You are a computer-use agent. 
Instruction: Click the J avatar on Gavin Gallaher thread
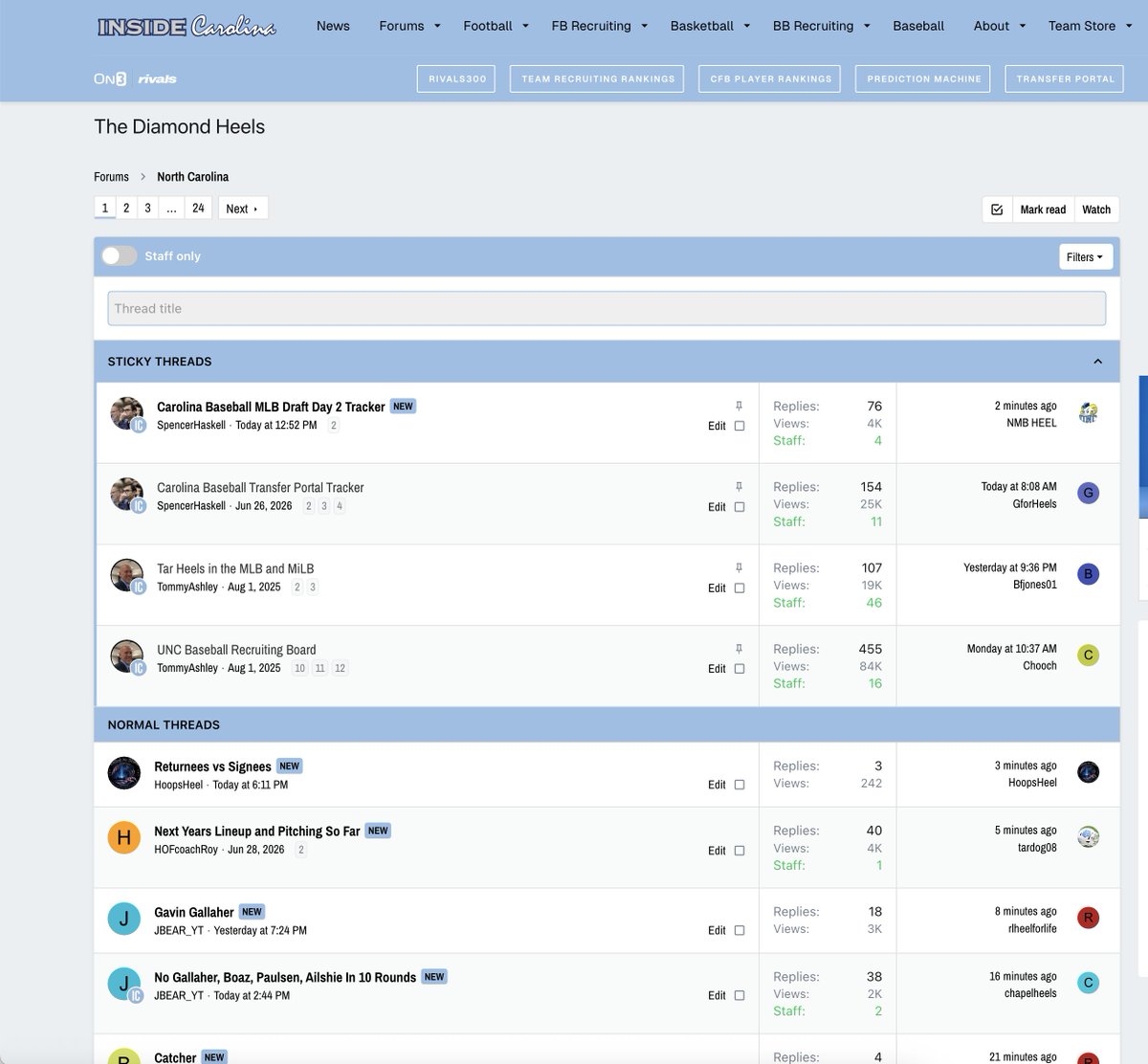[124, 919]
